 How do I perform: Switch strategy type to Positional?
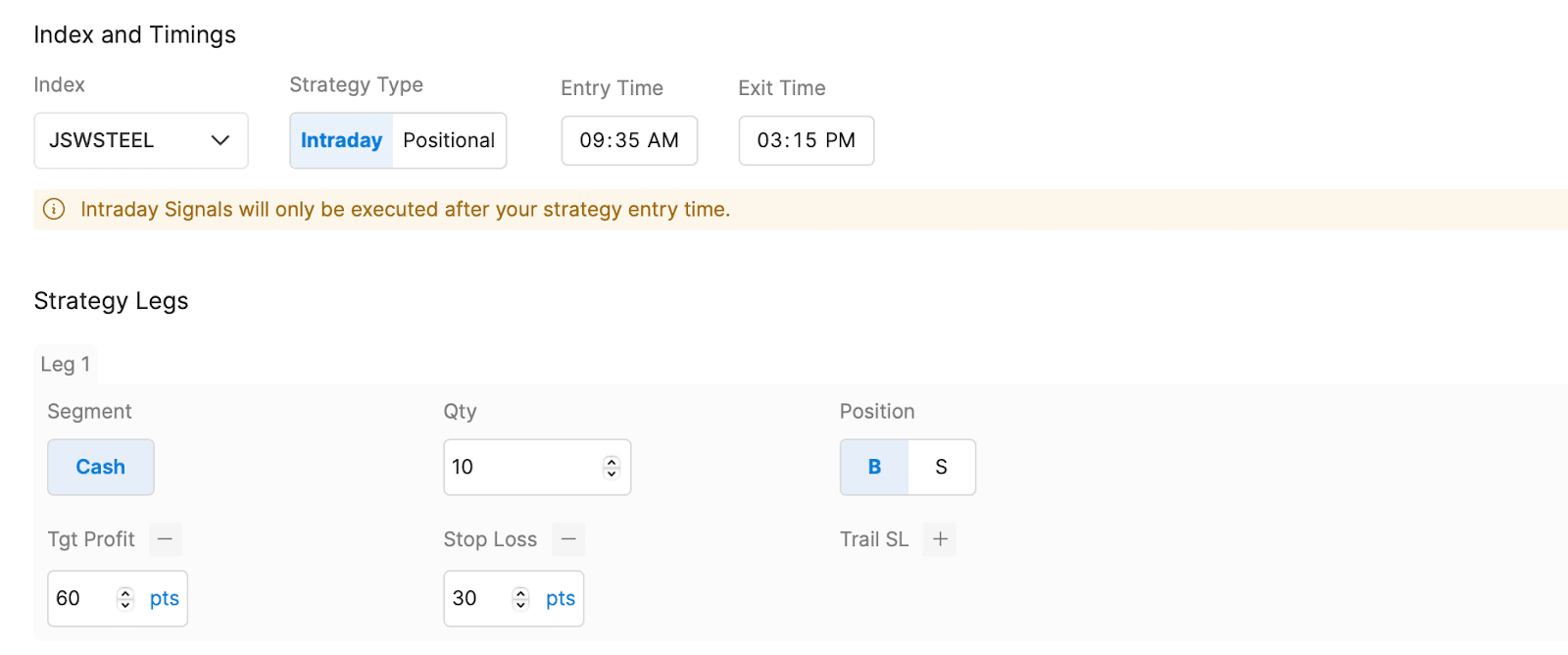click(449, 140)
